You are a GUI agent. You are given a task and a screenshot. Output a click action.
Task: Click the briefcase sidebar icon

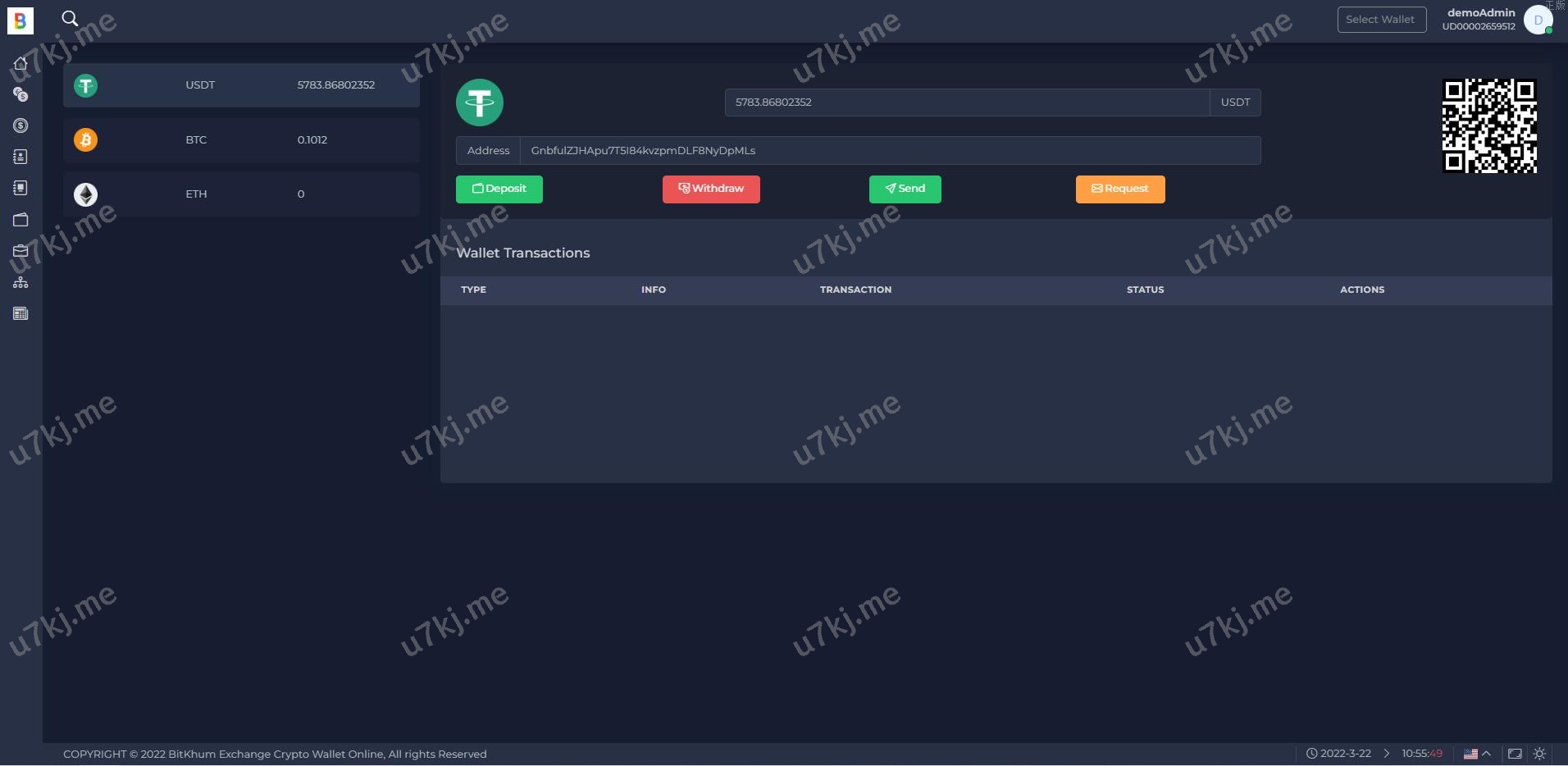click(x=21, y=251)
